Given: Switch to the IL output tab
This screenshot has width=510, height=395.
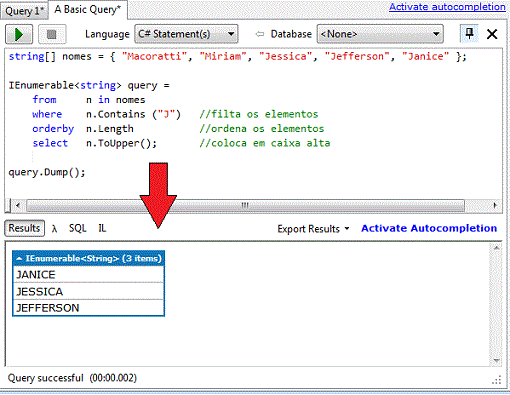Looking at the screenshot, I should click(x=102, y=228).
